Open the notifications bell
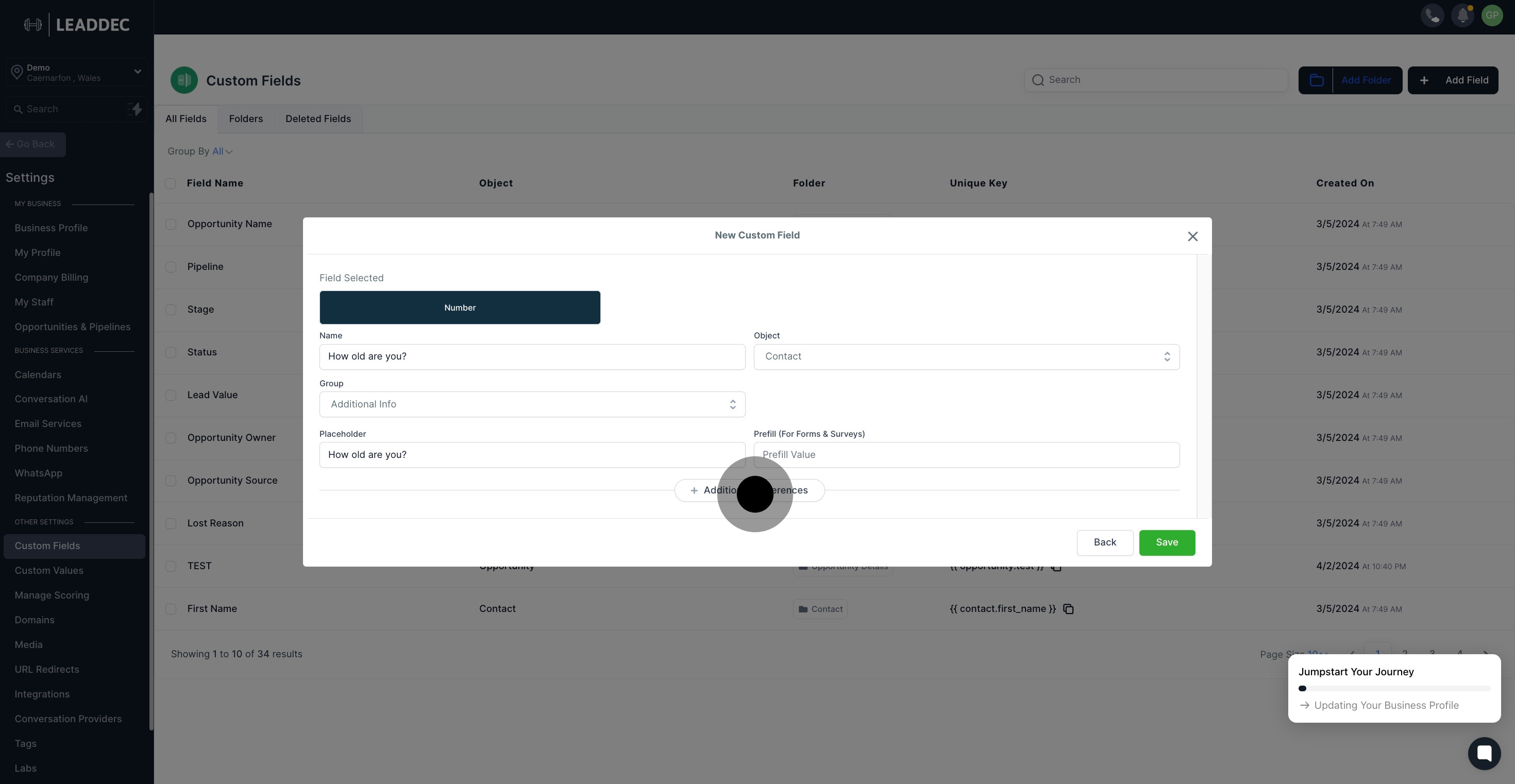This screenshot has height=784, width=1515. pyautogui.click(x=1462, y=16)
